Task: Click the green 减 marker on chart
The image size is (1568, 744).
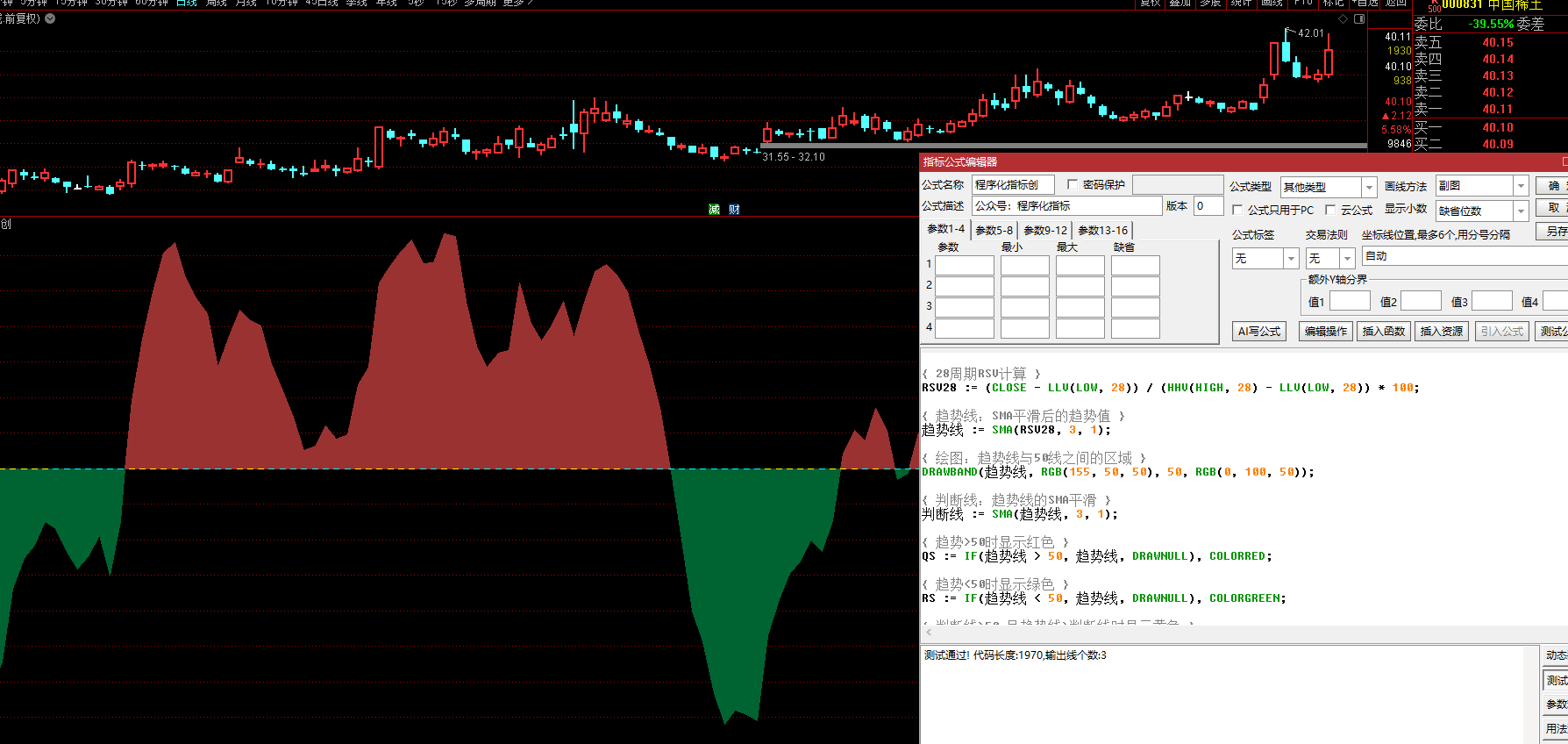Action: tap(714, 209)
